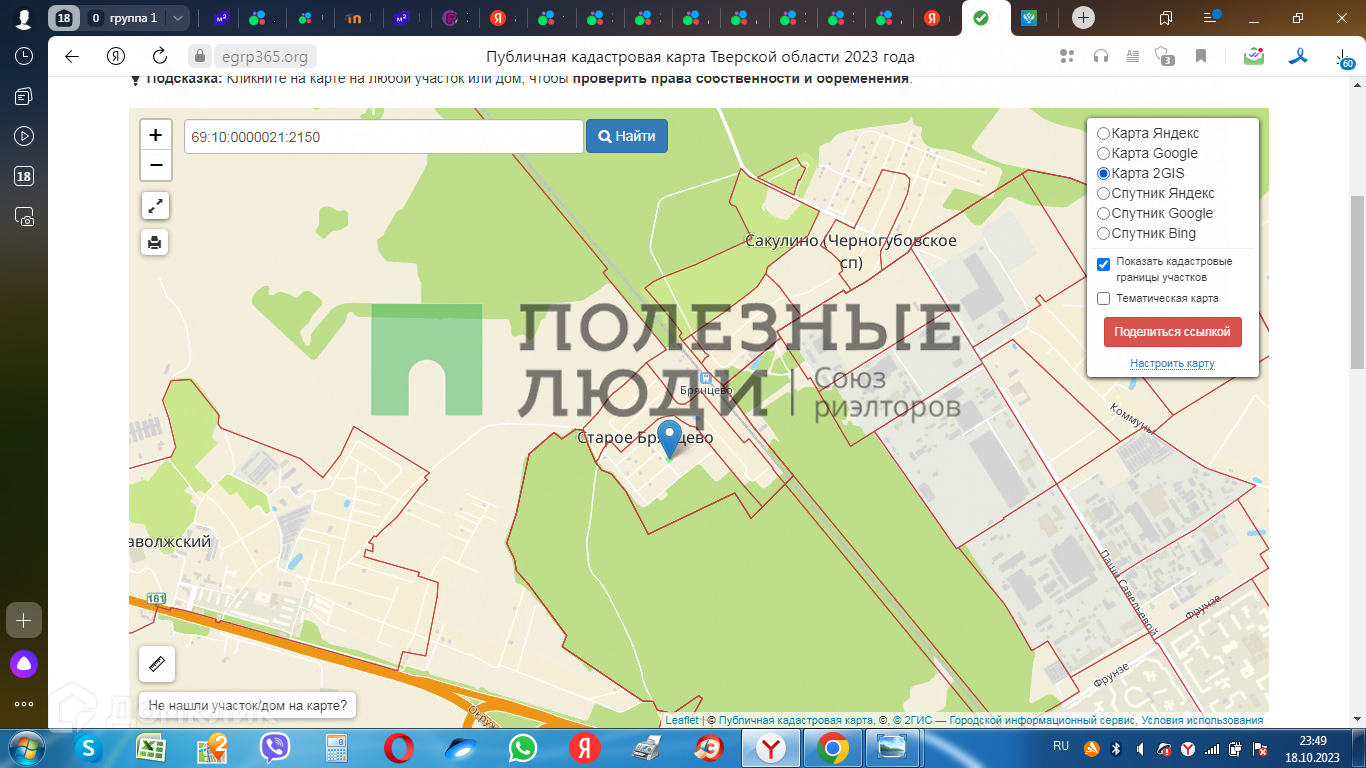Open the Условия использования link
This screenshot has width=1366, height=768.
coord(1202,720)
